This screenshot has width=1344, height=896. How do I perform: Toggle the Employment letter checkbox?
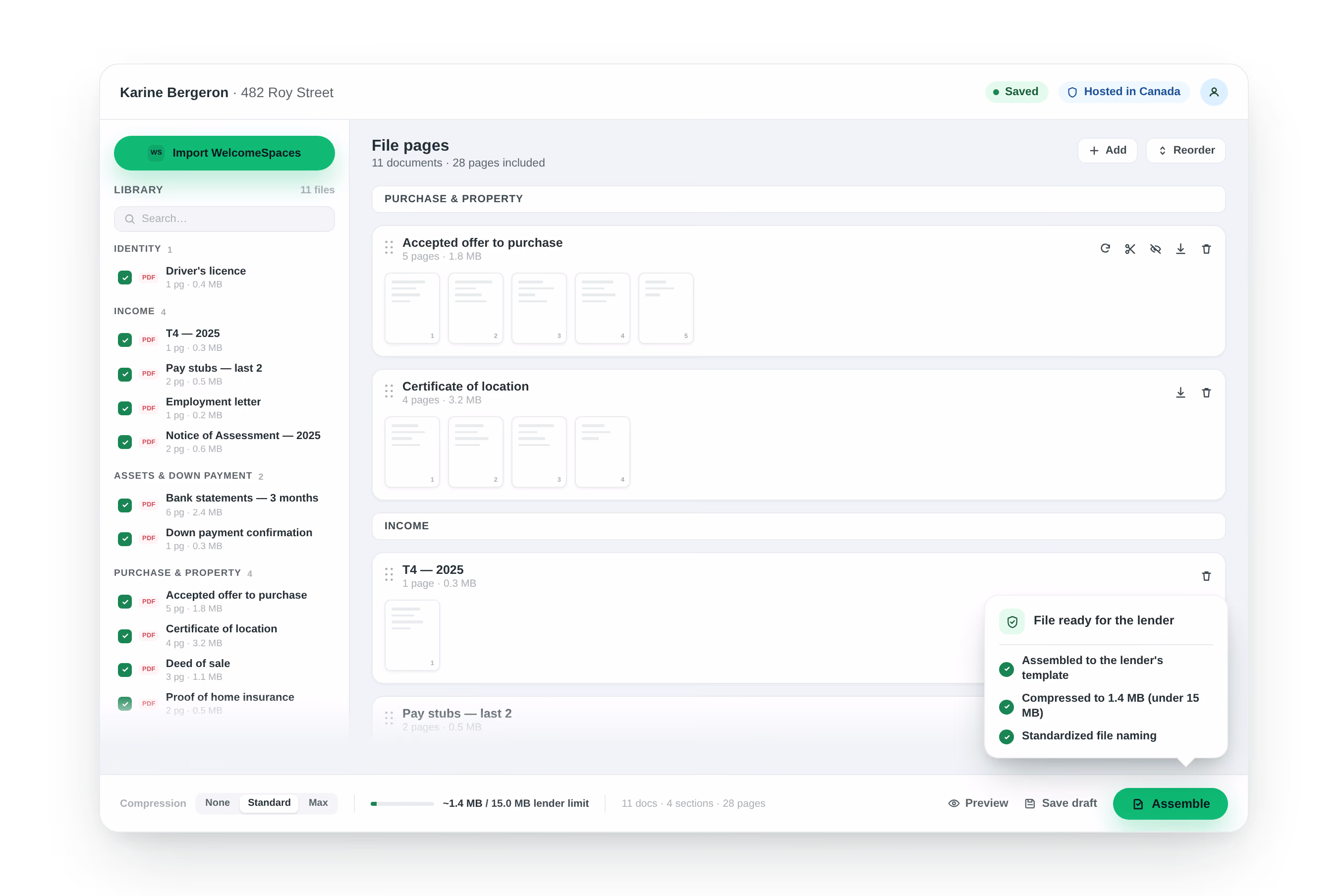[x=124, y=408]
